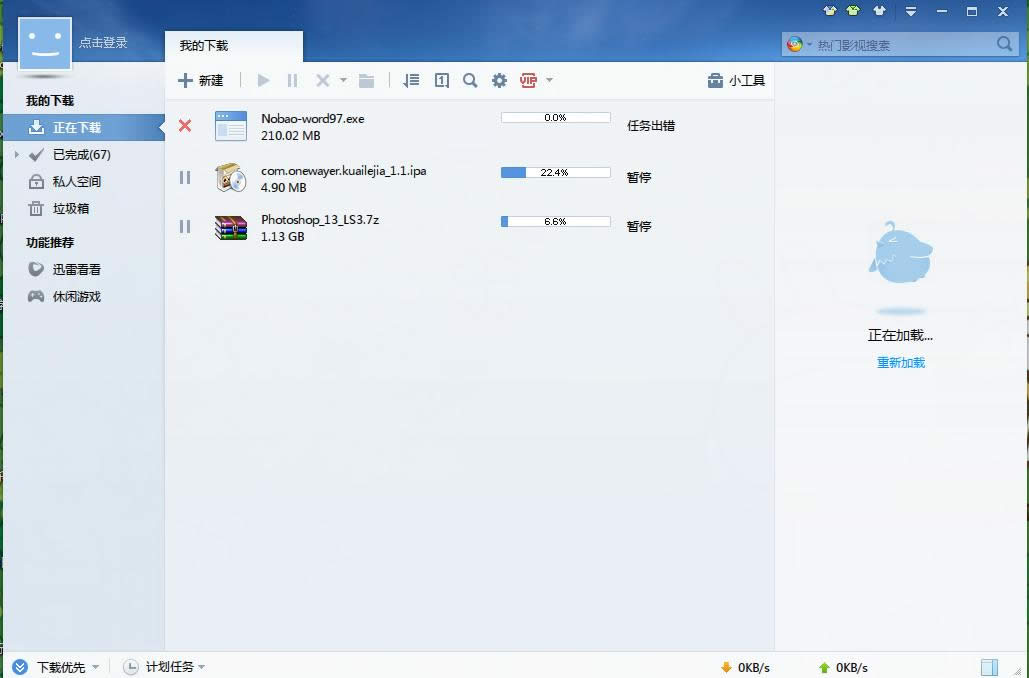Click the user avatar image
Viewport: 1029px width, 678px height.
(45, 44)
